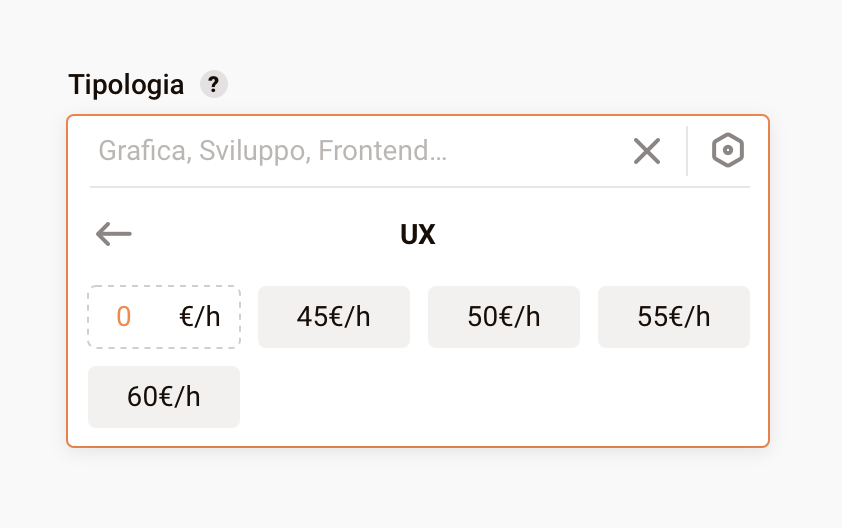Click the orange 0 placeholder in the dashed box

coord(124,317)
